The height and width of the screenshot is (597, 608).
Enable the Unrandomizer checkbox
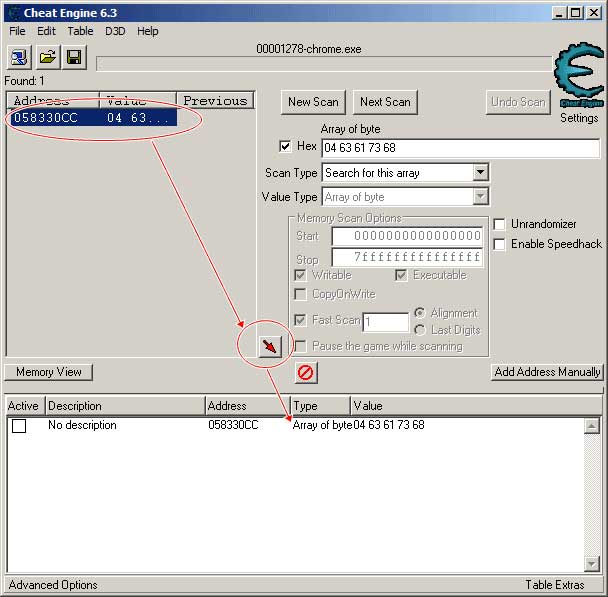(x=499, y=224)
